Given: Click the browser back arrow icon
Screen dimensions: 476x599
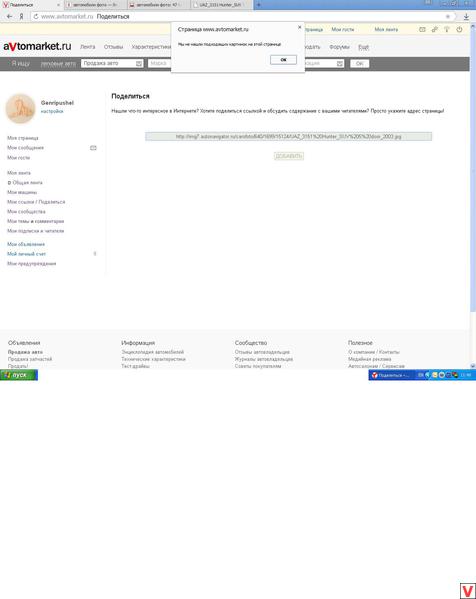Looking at the screenshot, I should click(10, 16).
